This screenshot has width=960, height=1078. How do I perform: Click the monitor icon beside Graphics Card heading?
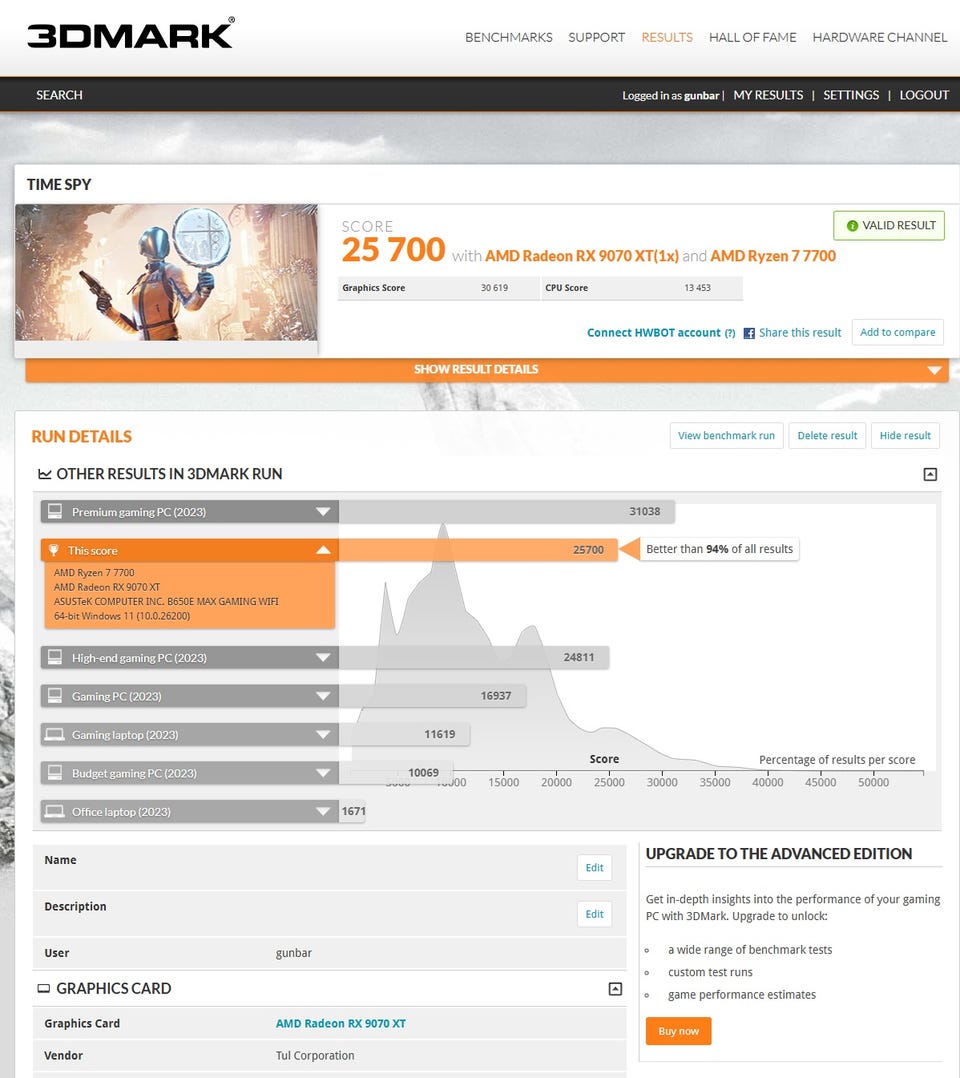43,989
